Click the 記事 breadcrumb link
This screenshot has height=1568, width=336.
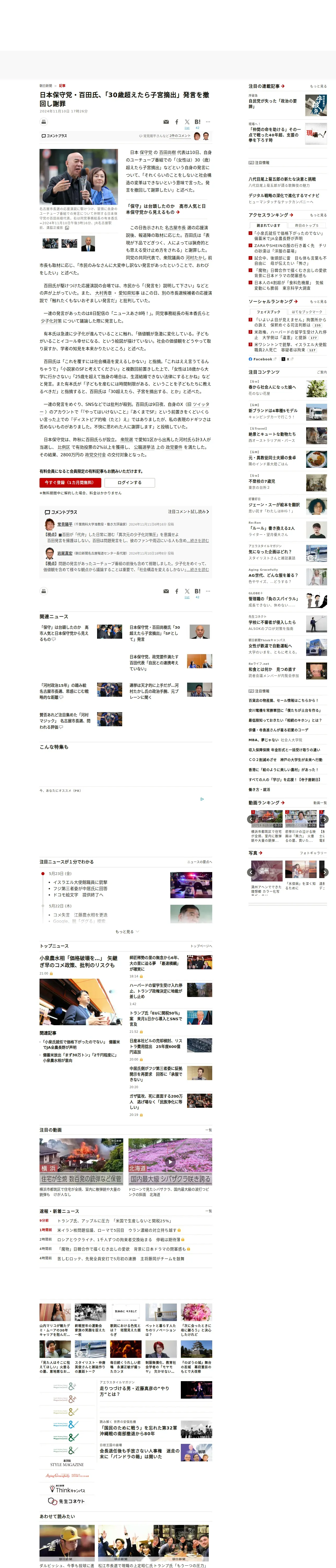pos(62,86)
